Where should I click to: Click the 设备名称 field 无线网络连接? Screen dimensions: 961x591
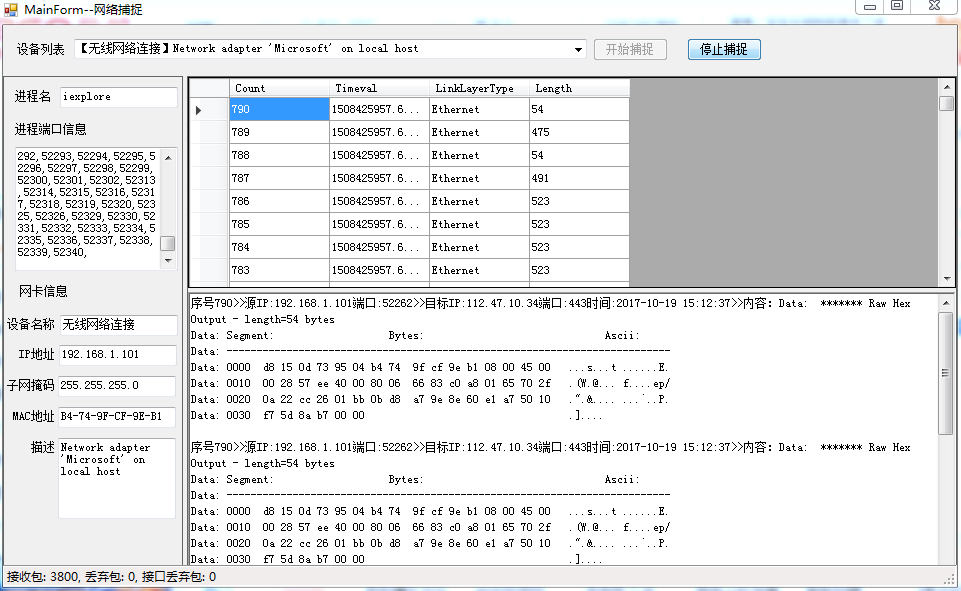coord(118,324)
